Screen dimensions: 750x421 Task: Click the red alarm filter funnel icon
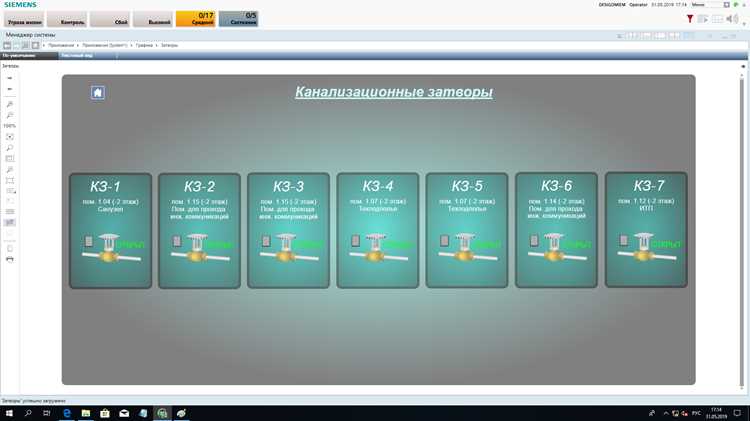click(x=690, y=19)
